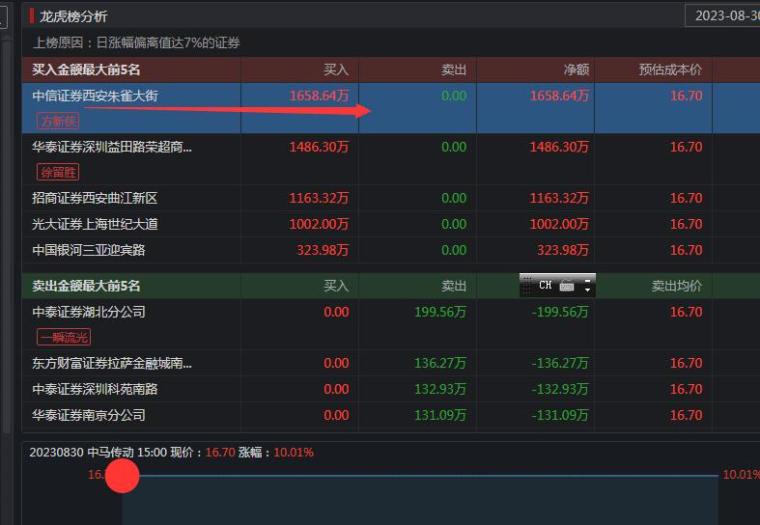
Task: Click net amount 1658.64万 under 净额
Action: (559, 95)
